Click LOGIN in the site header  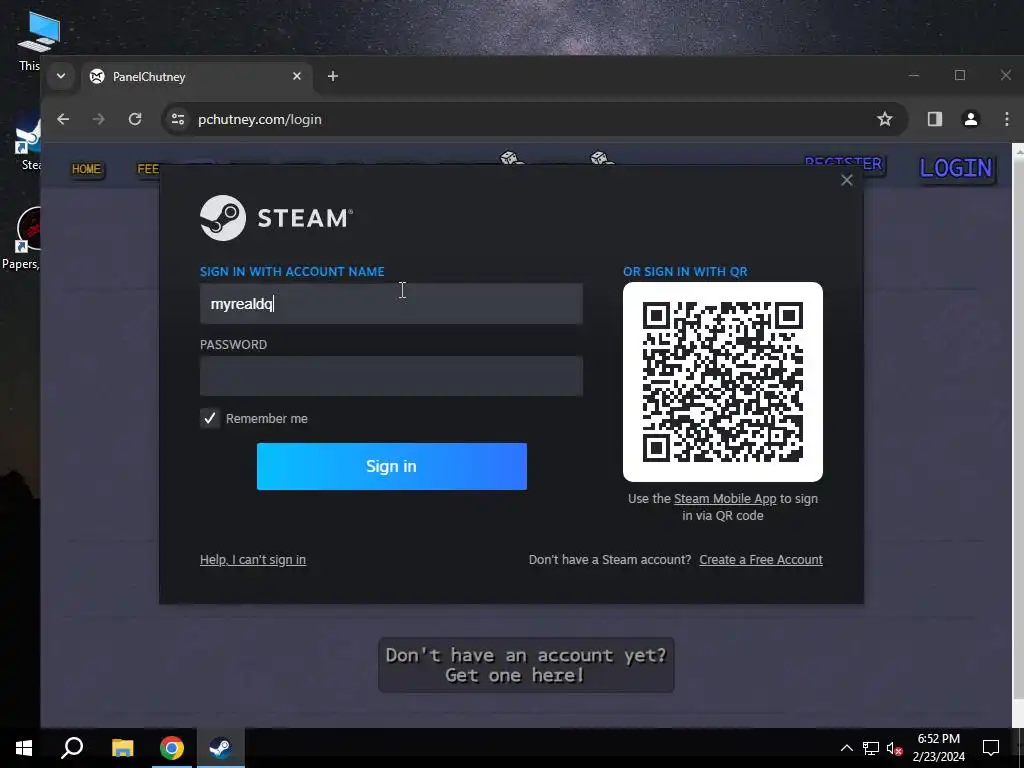coord(956,168)
